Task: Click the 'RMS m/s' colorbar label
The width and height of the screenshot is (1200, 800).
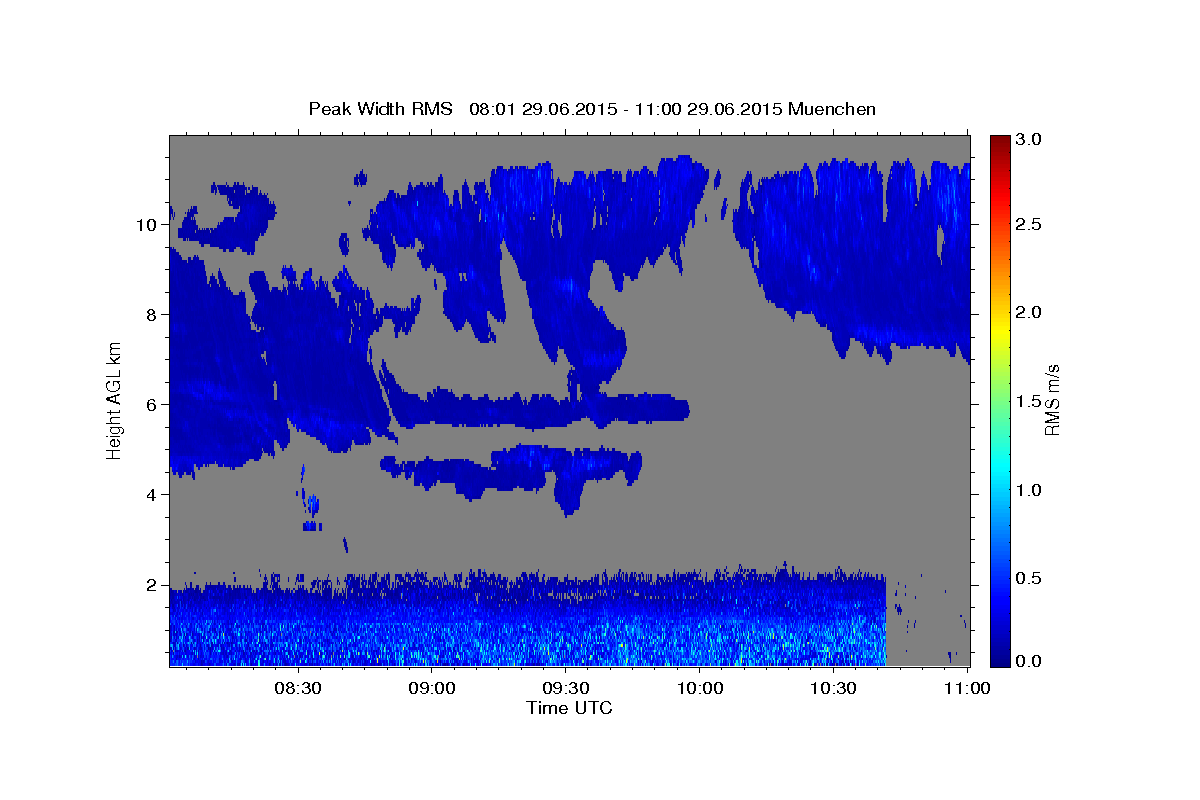Action: [x=1051, y=401]
